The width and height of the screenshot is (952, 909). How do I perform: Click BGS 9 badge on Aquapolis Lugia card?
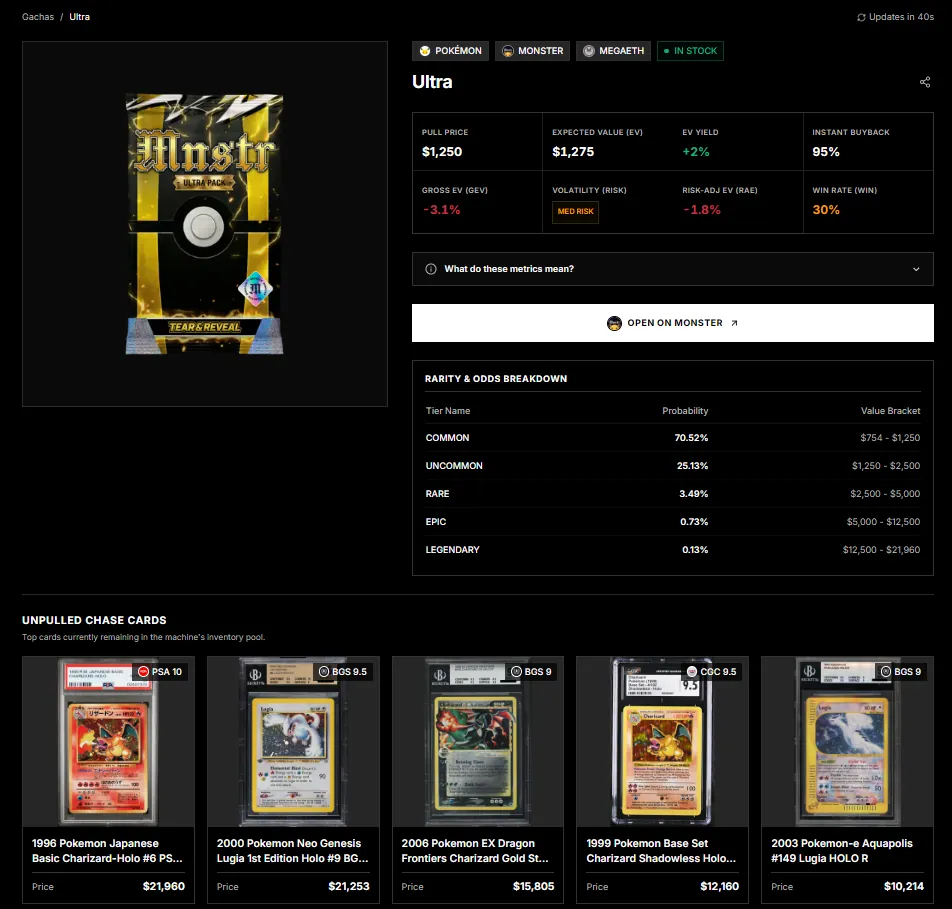coord(901,672)
